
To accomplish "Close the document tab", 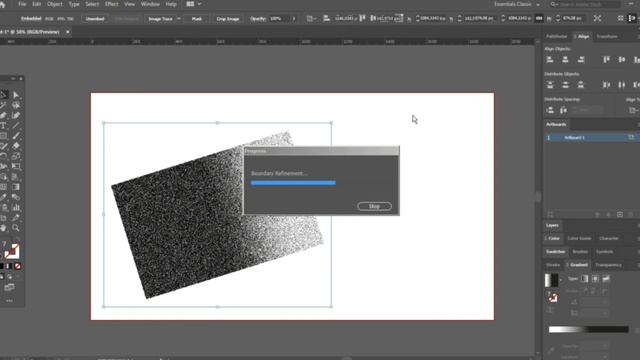I will coord(68,32).
